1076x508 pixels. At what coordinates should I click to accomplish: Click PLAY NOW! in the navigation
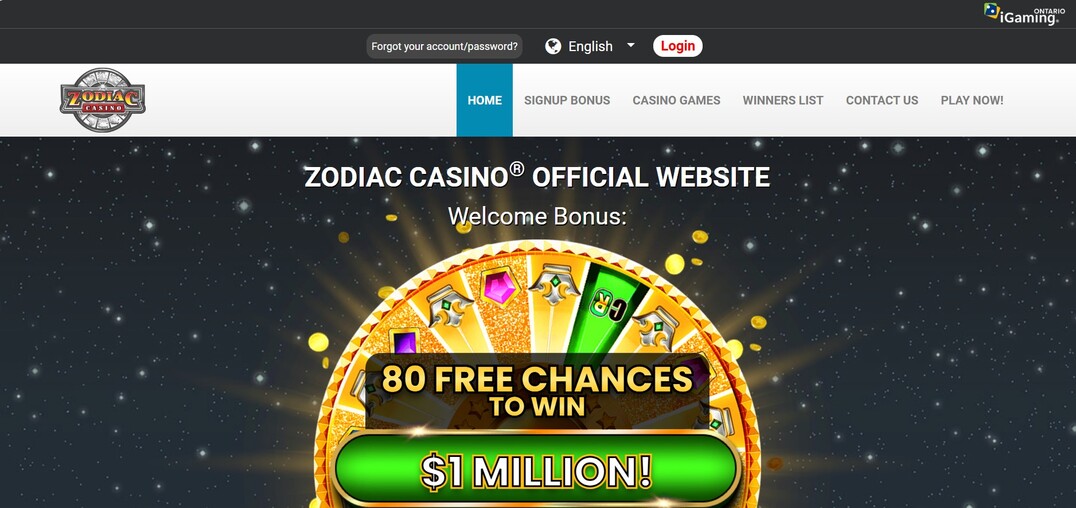click(972, 100)
